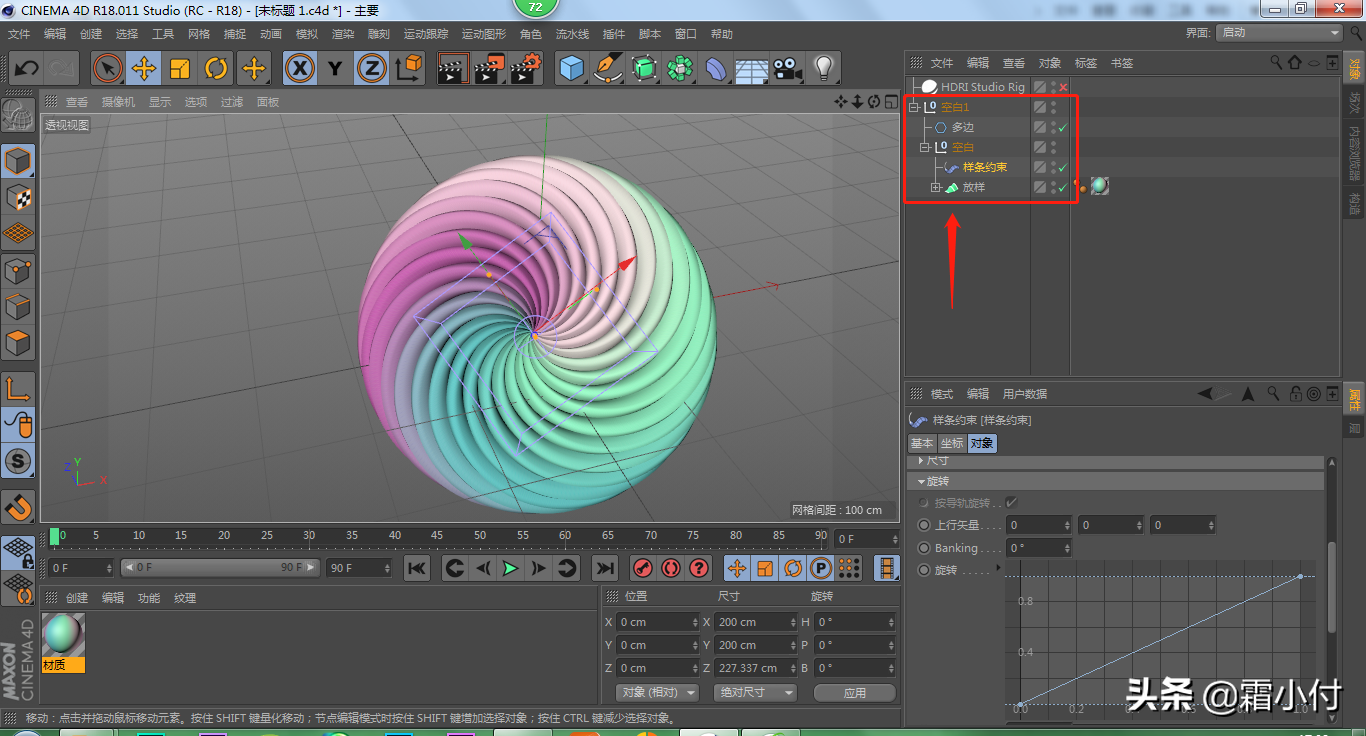Add a camera object
The height and width of the screenshot is (736, 1366).
coord(788,69)
